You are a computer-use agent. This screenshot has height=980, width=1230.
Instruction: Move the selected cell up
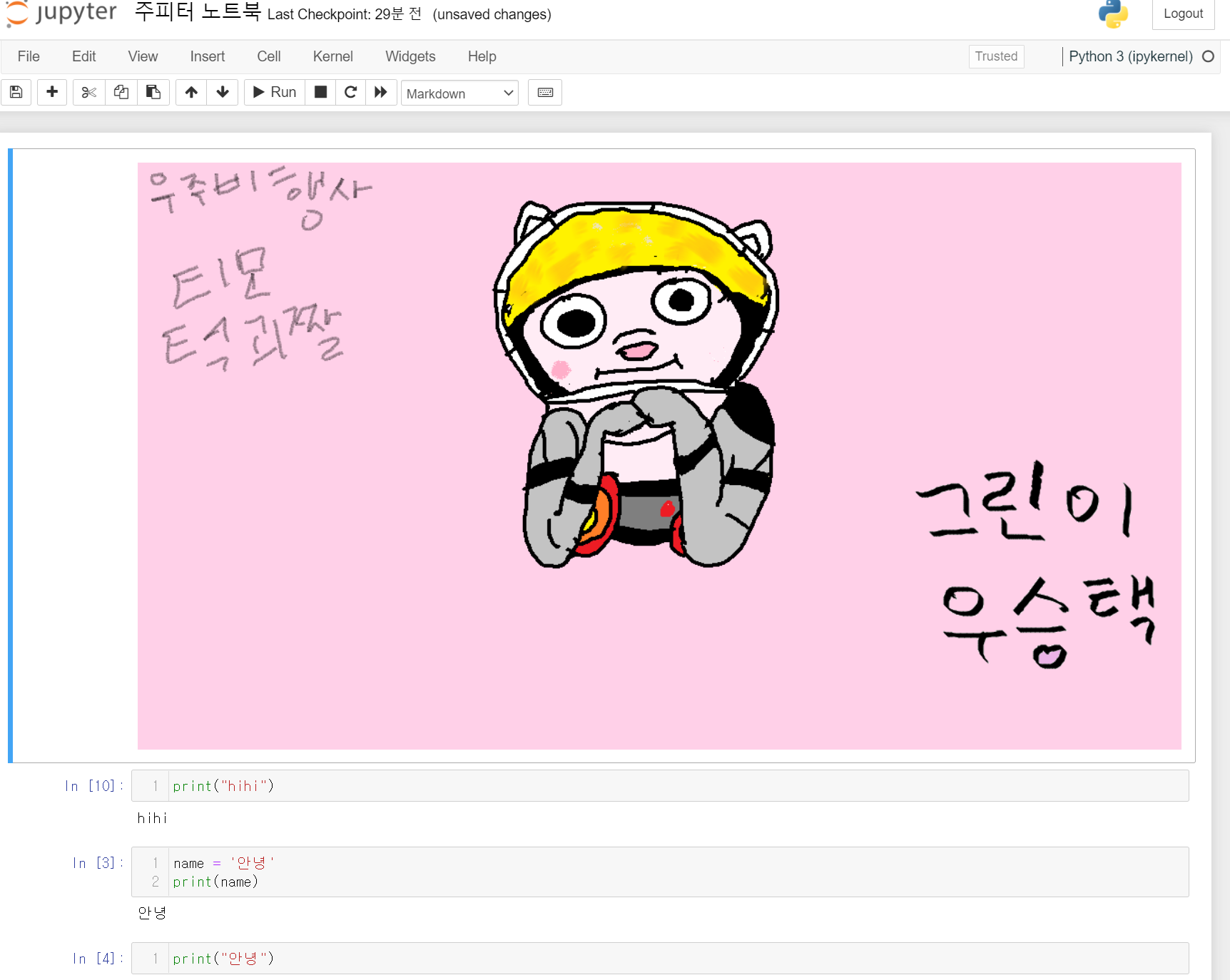pyautogui.click(x=191, y=92)
